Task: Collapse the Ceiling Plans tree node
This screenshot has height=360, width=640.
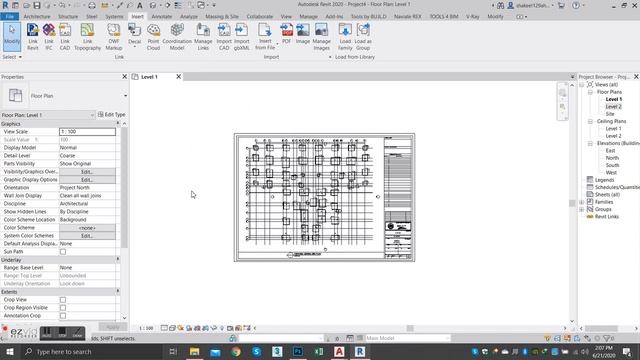Action: coord(590,122)
